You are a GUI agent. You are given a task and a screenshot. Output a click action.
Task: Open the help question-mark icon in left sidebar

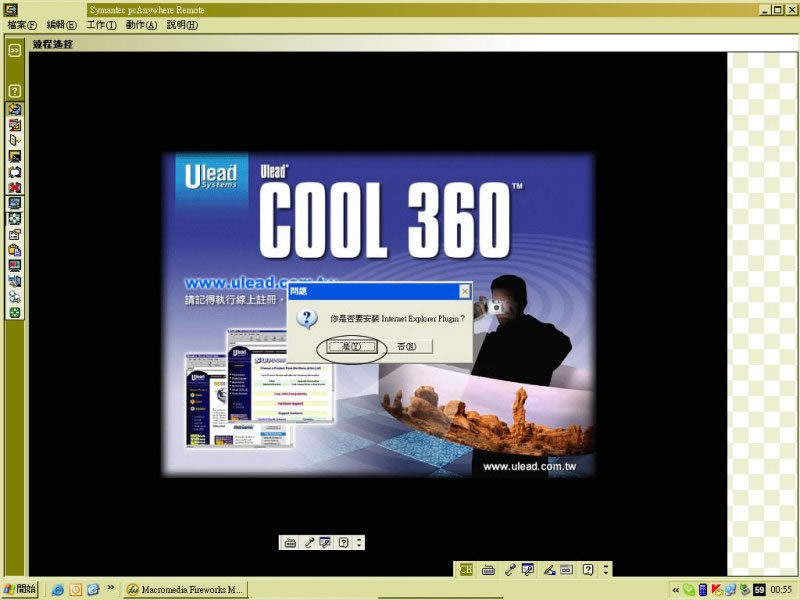pyautogui.click(x=15, y=91)
